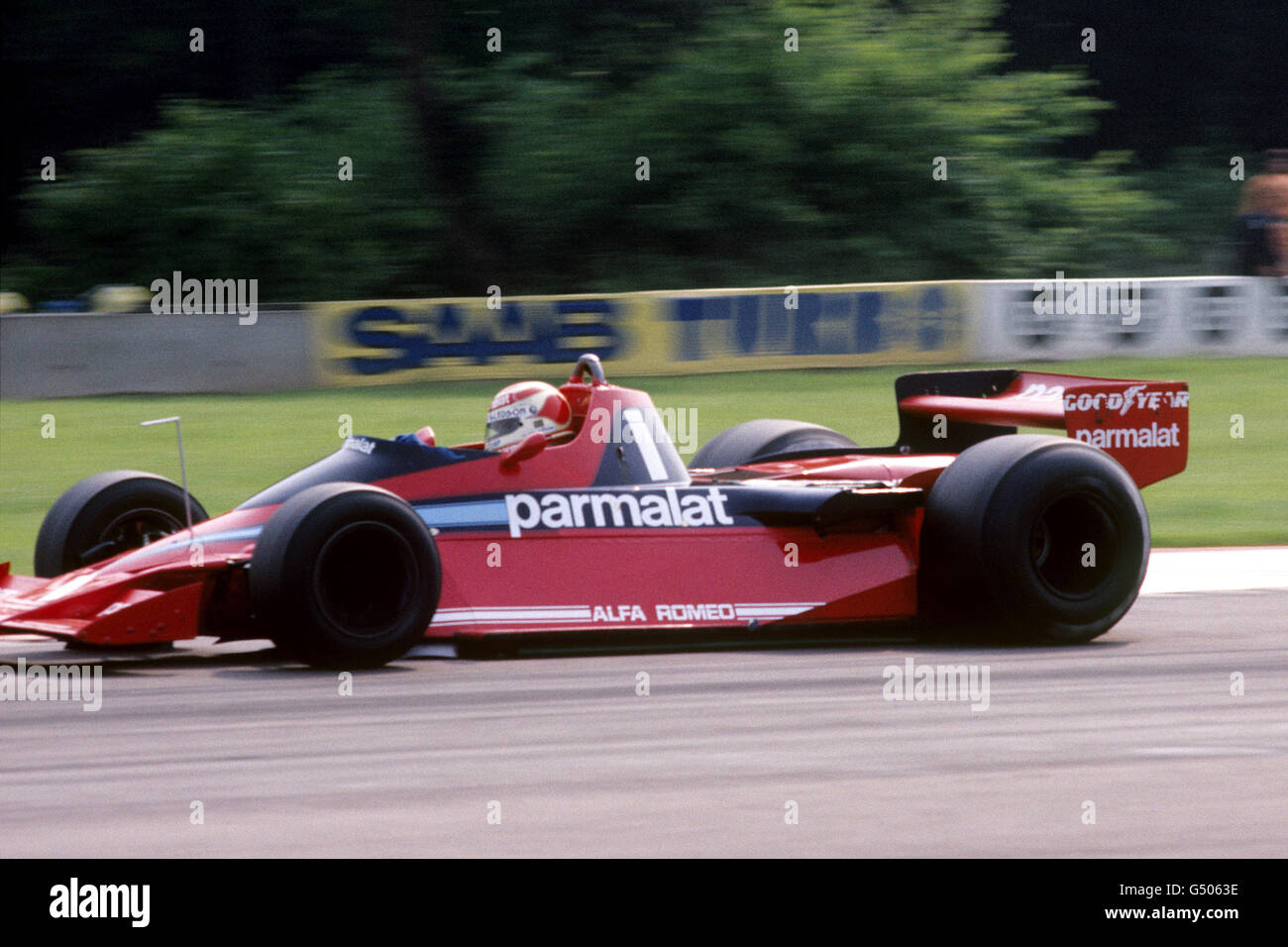Click the parmalat text on the rear wing endplate
The width and height of the screenshot is (1288, 947).
point(1127,436)
